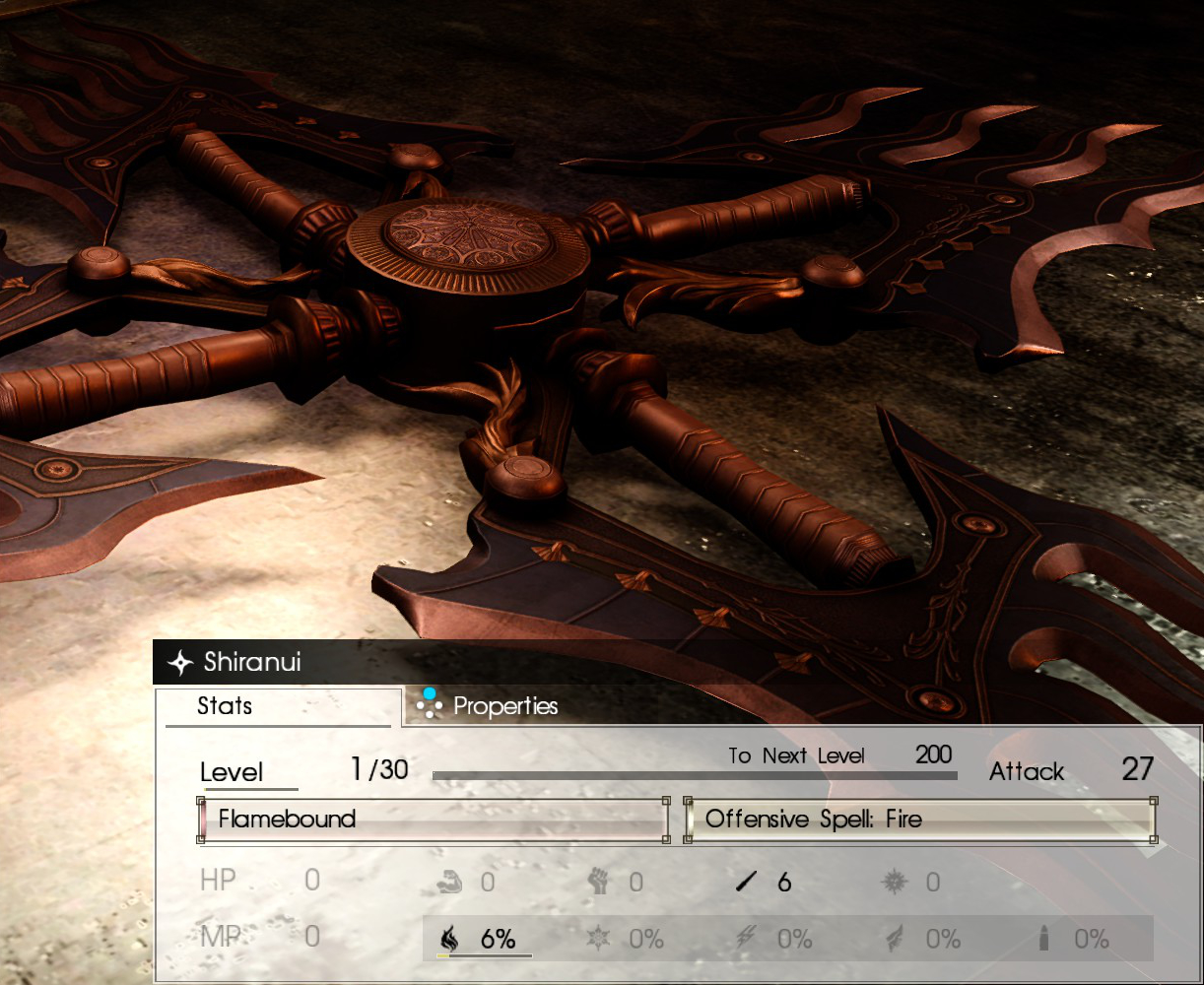Click the MP label

pyautogui.click(x=221, y=936)
